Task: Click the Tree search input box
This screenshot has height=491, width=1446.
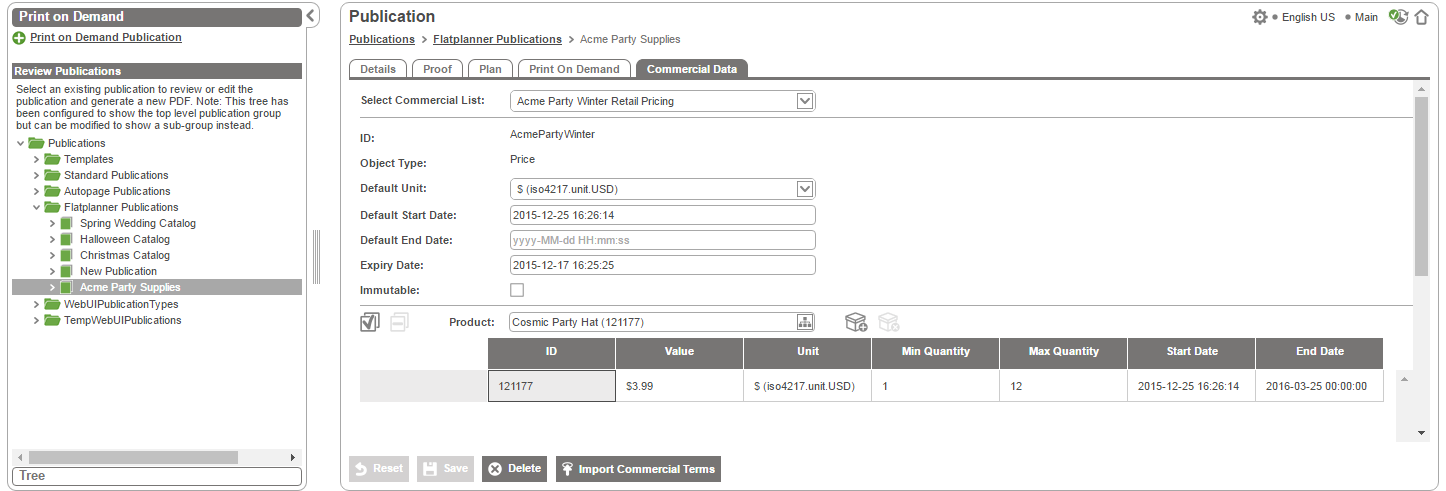Action: click(x=156, y=476)
